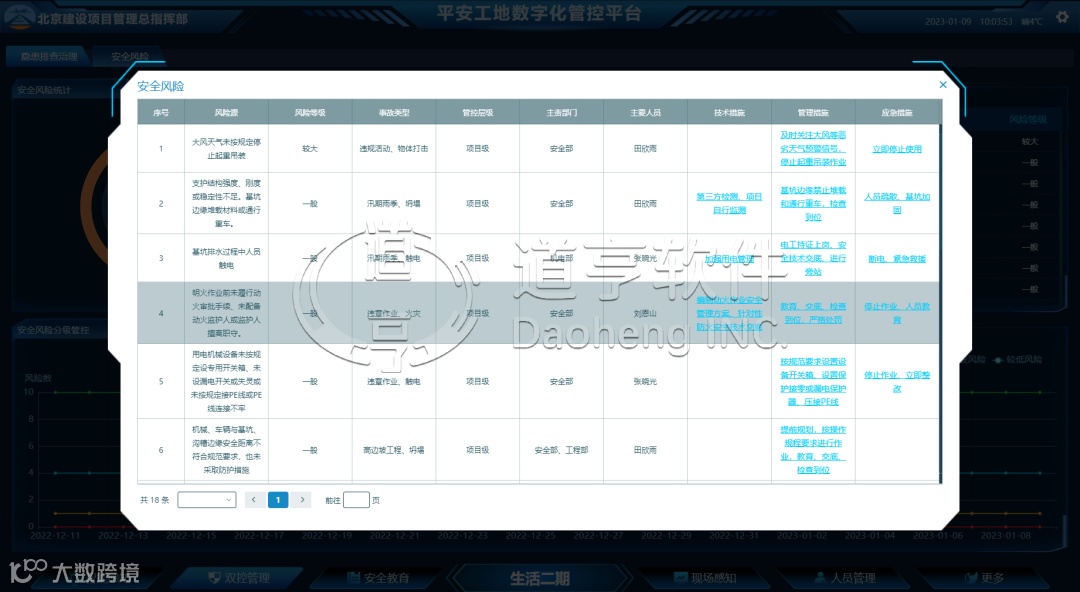Image resolution: width=1080 pixels, height=592 pixels.
Task: Switch to 安全风险 tab
Action: click(129, 57)
